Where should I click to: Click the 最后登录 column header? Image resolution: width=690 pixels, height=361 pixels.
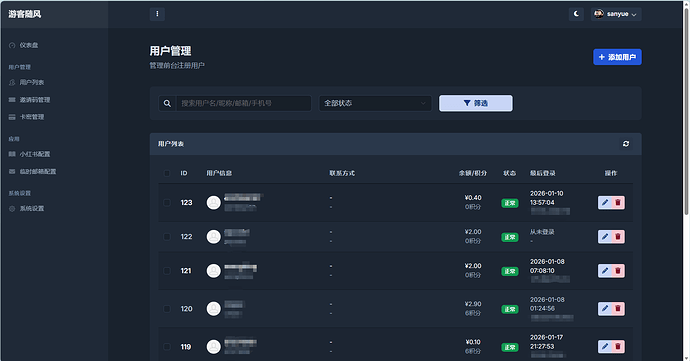pyautogui.click(x=543, y=173)
